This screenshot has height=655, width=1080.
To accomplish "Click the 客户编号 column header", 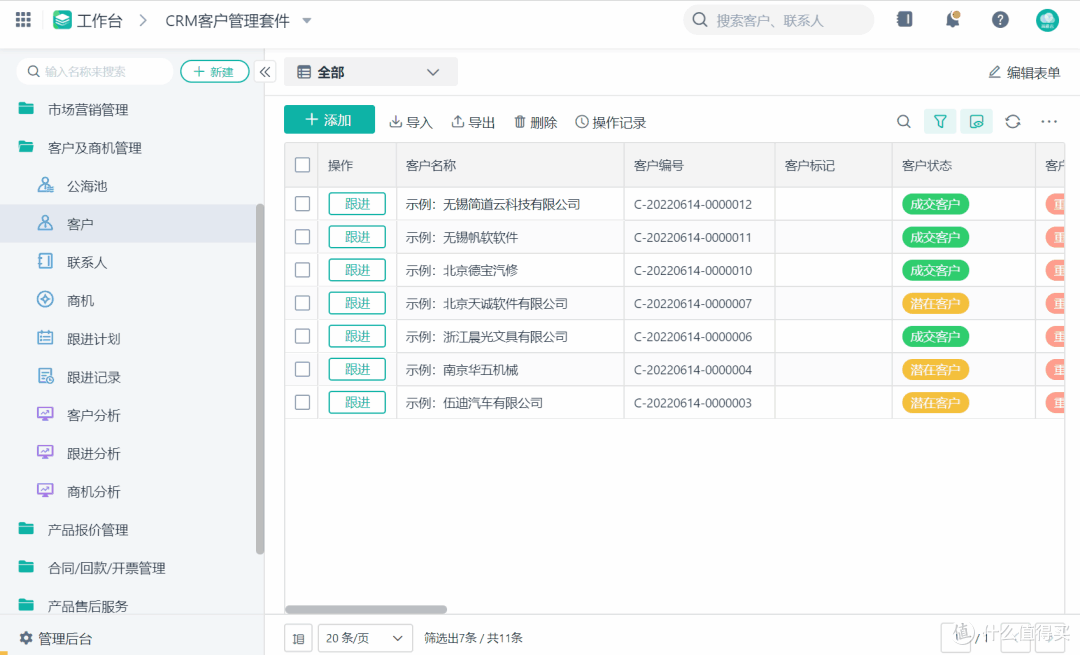I will pos(658,165).
